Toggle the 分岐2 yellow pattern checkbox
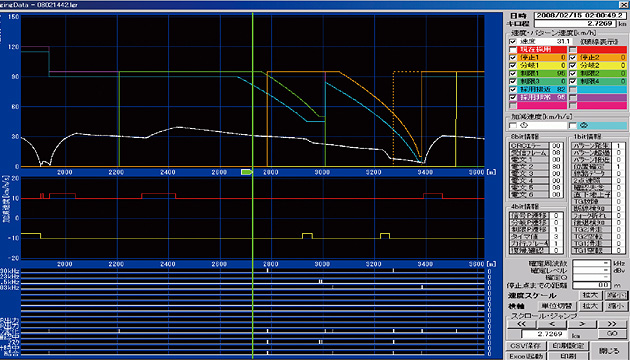This screenshot has height=360, width=630. pos(573,65)
